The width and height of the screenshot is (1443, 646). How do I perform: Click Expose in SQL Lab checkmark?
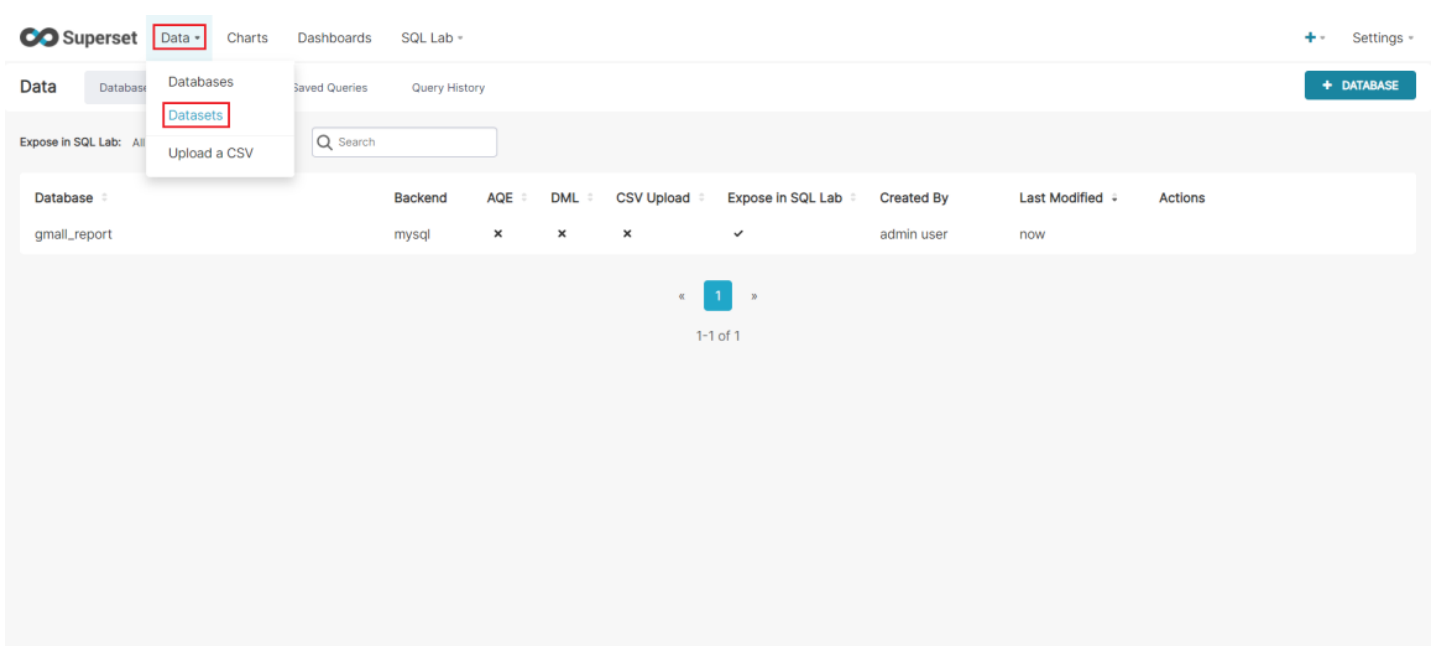(x=738, y=234)
